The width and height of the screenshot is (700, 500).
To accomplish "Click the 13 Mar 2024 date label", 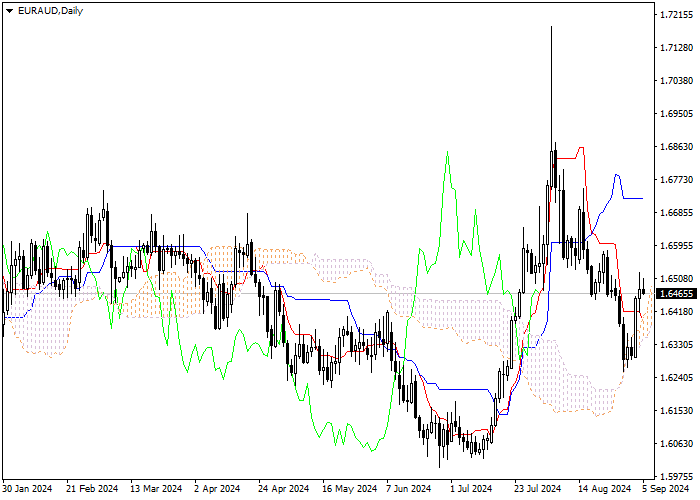I will pyautogui.click(x=156, y=489).
